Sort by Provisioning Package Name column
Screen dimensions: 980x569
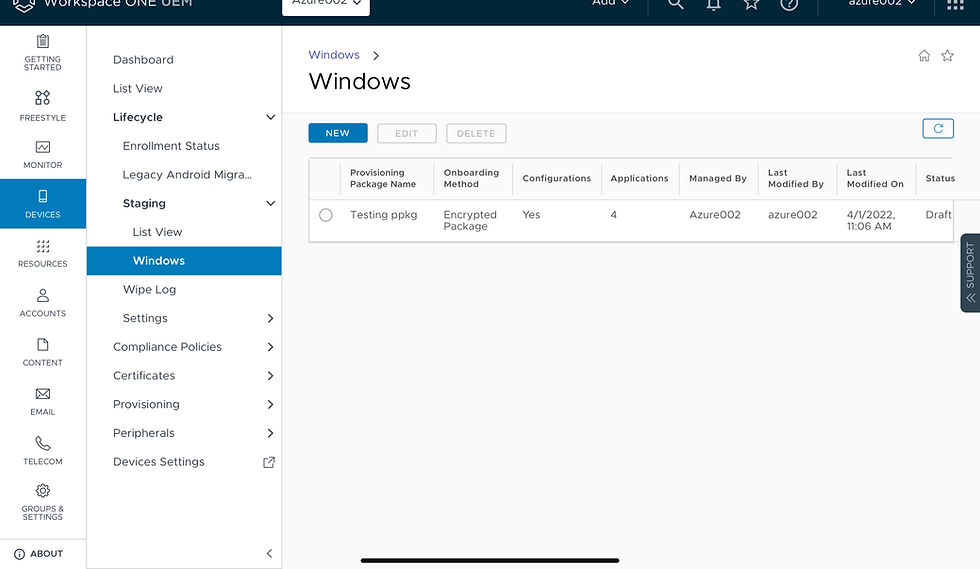pos(382,178)
